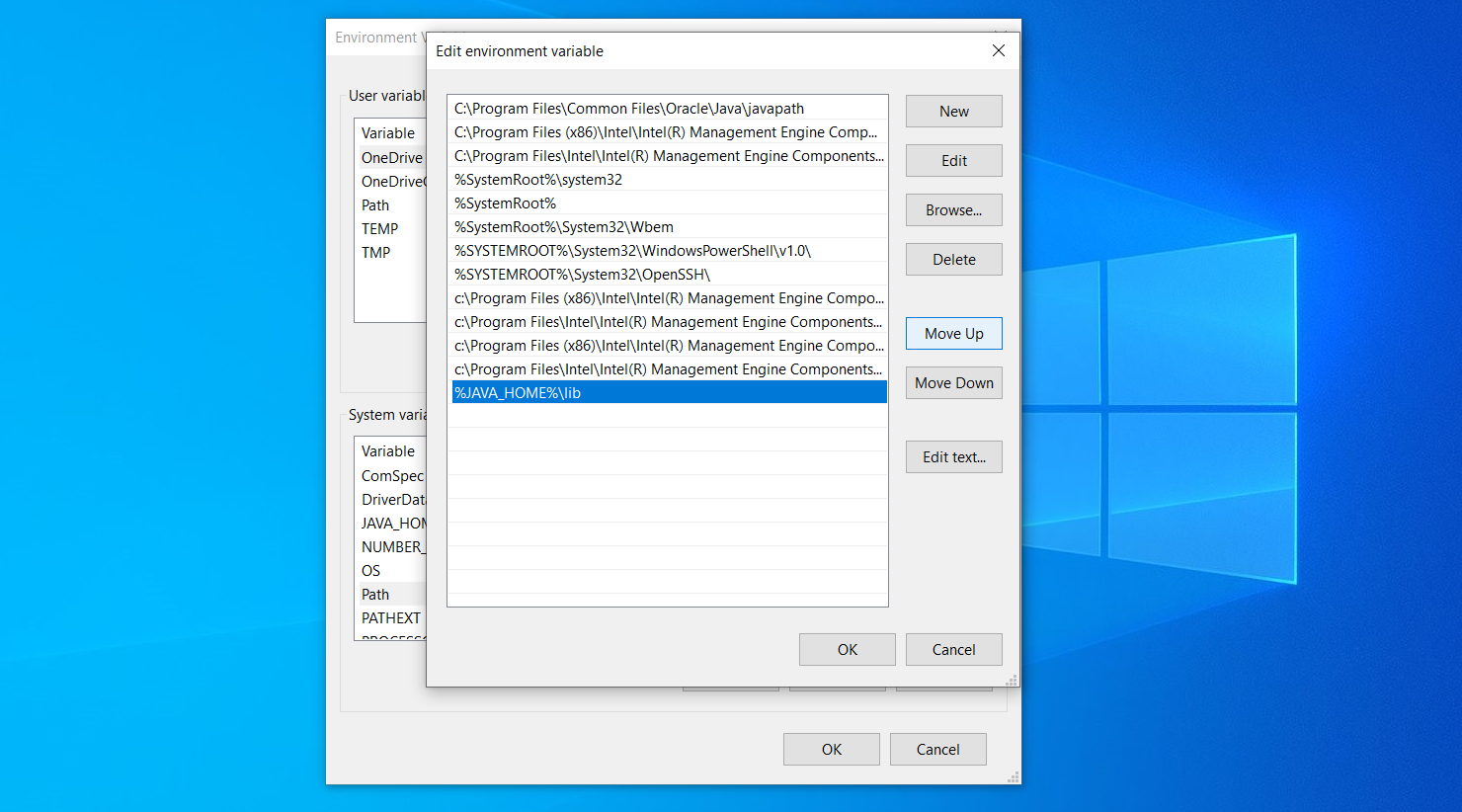Delete the selected path entry
This screenshot has width=1462, height=812.
[x=953, y=260]
